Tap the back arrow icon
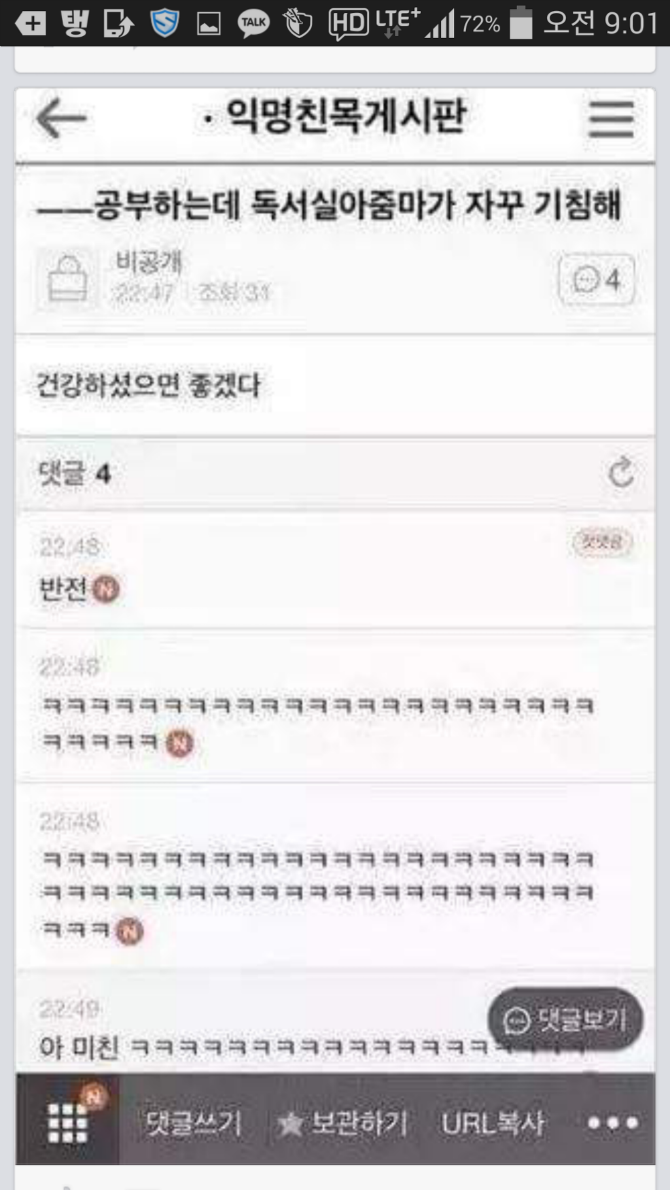Image resolution: width=670 pixels, height=1190 pixels. [x=61, y=119]
